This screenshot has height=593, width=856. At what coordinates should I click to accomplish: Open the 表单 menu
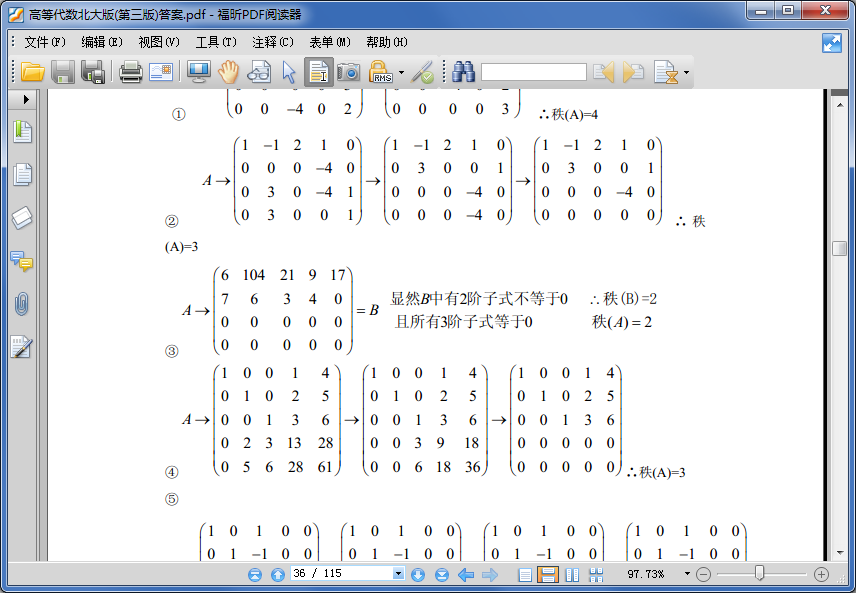[x=330, y=42]
